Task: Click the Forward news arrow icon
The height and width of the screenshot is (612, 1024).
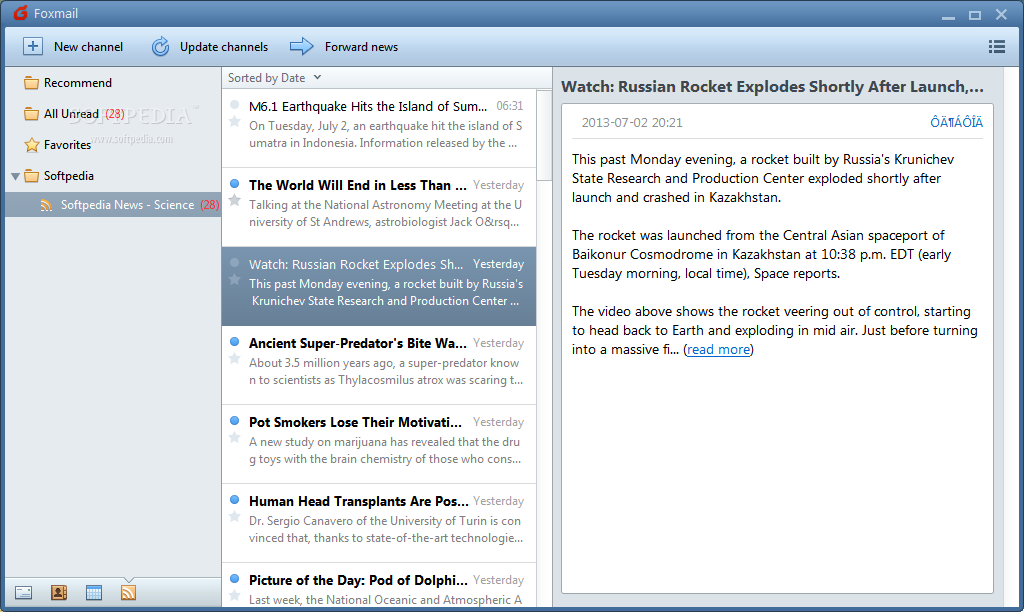Action: point(302,46)
